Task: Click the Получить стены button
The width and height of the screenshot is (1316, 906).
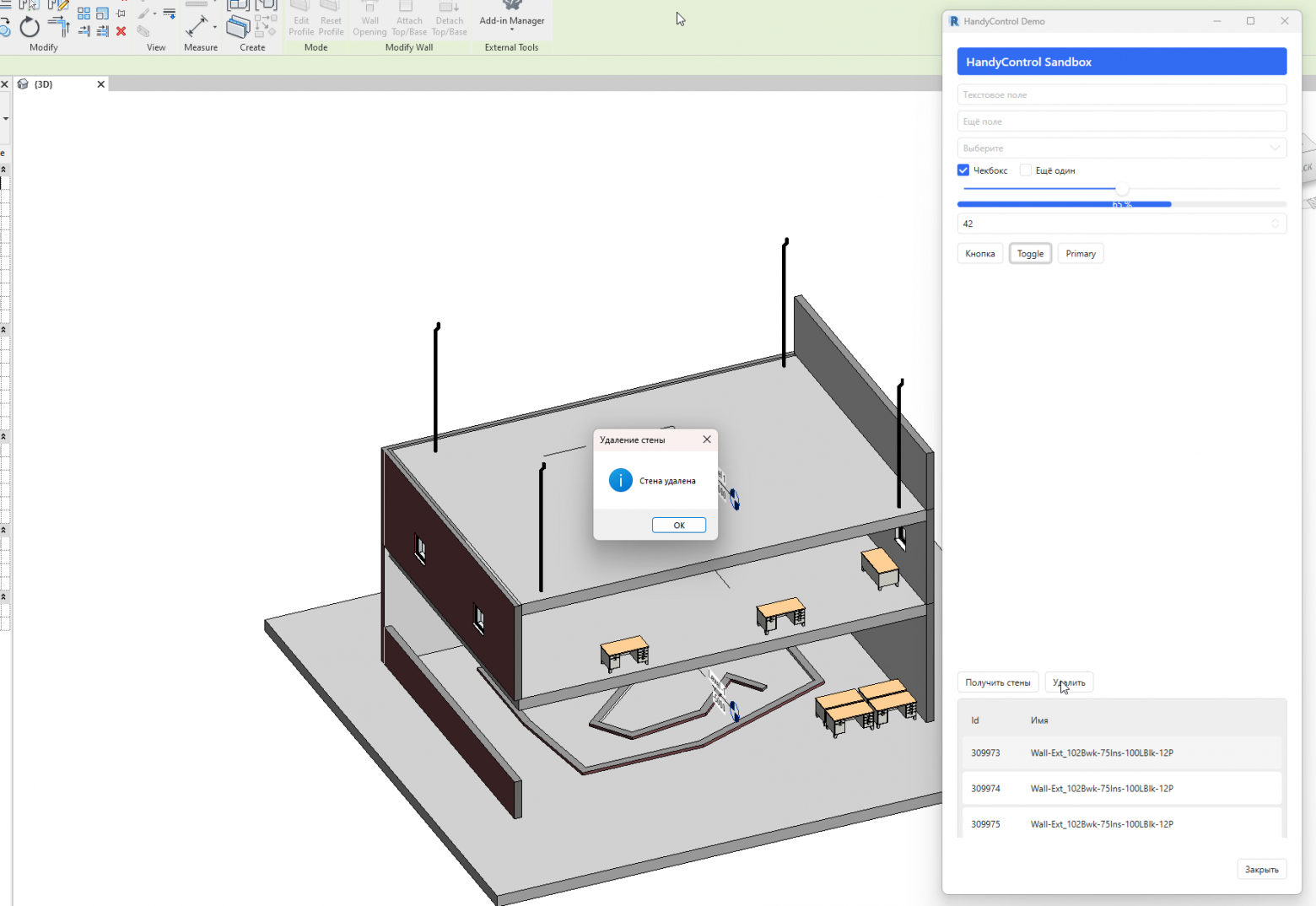Action: pos(997,682)
